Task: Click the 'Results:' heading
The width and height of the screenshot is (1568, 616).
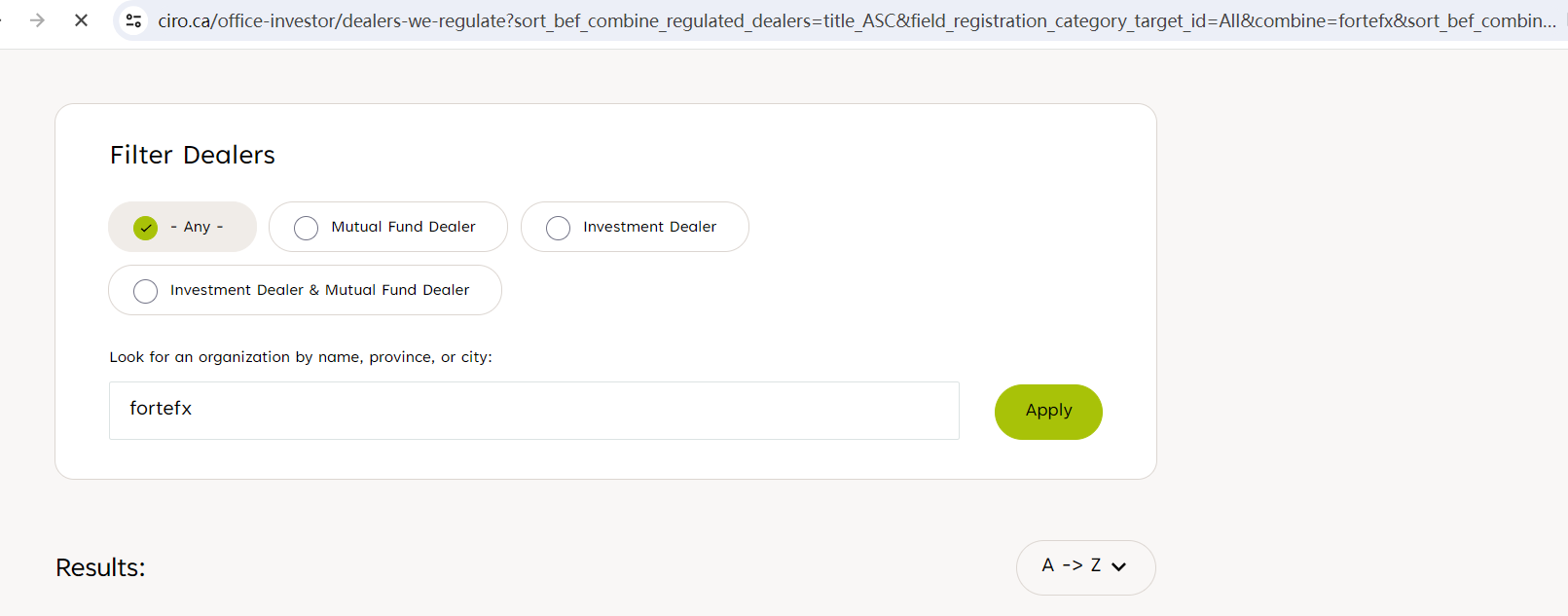Action: (x=100, y=567)
